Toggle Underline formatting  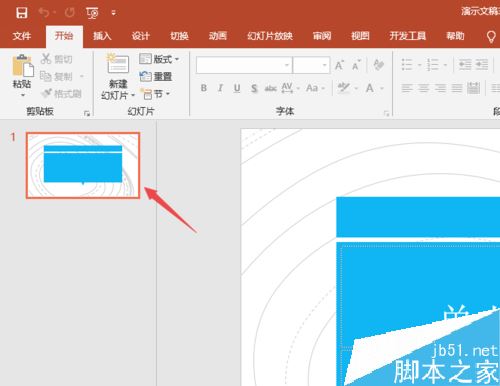[237, 88]
